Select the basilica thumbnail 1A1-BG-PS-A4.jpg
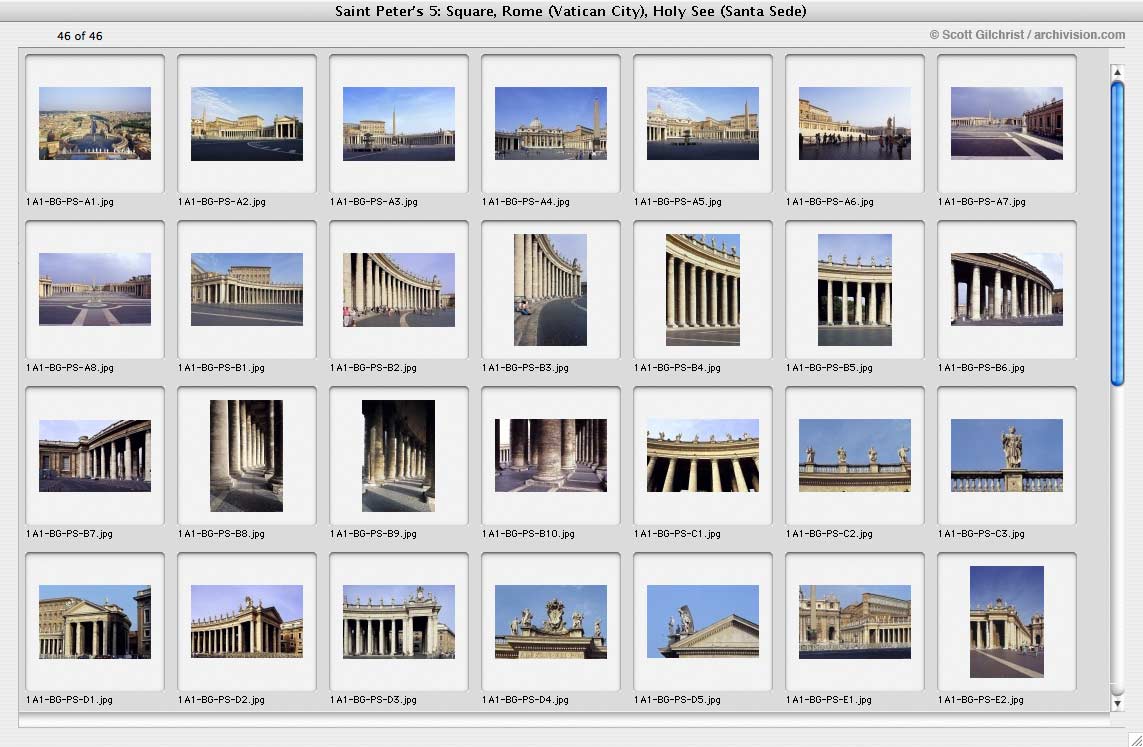Screen dimensions: 1143x747 (x=550, y=123)
